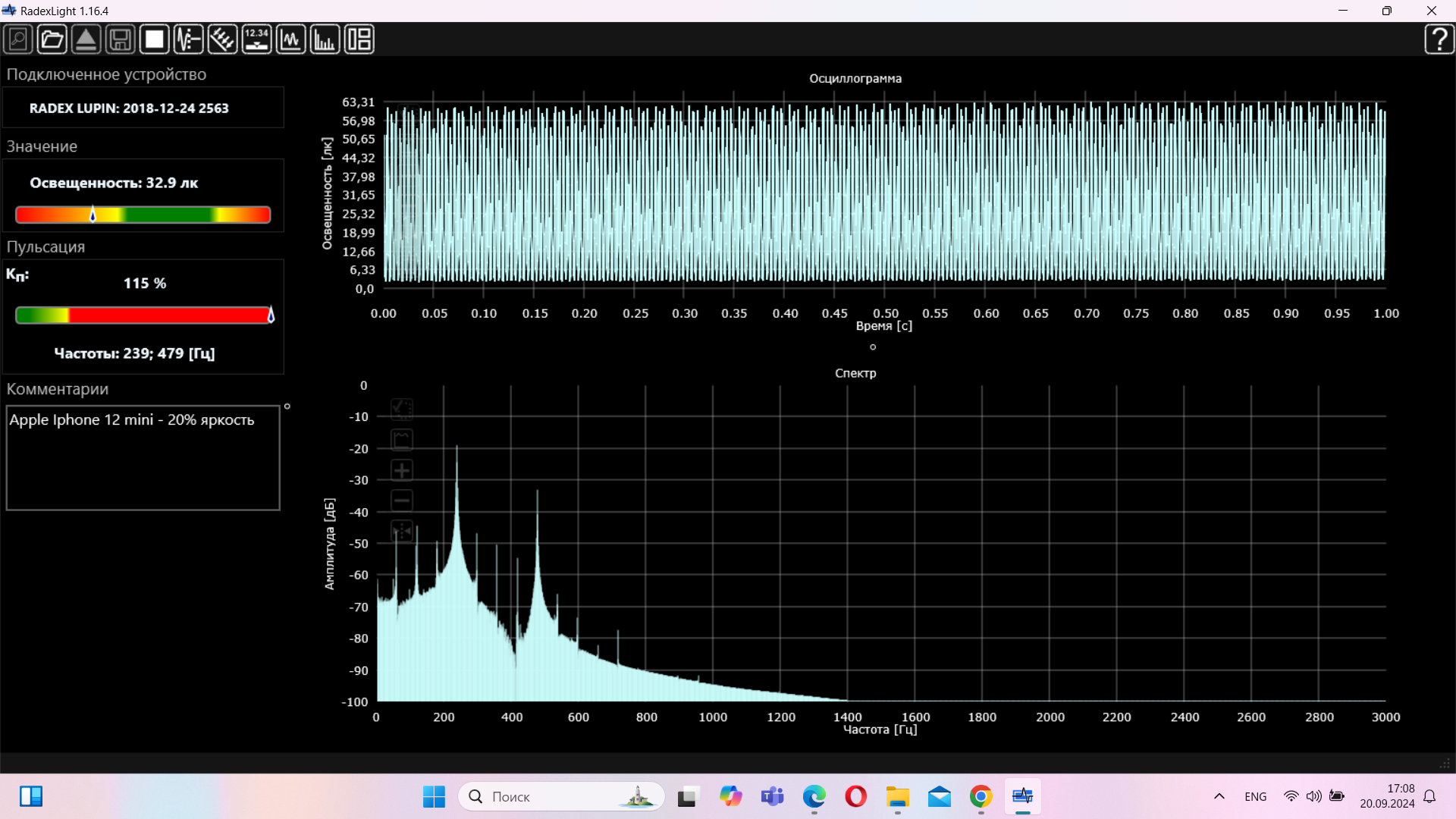
Task: Switch the panel layout icon
Action: [359, 39]
